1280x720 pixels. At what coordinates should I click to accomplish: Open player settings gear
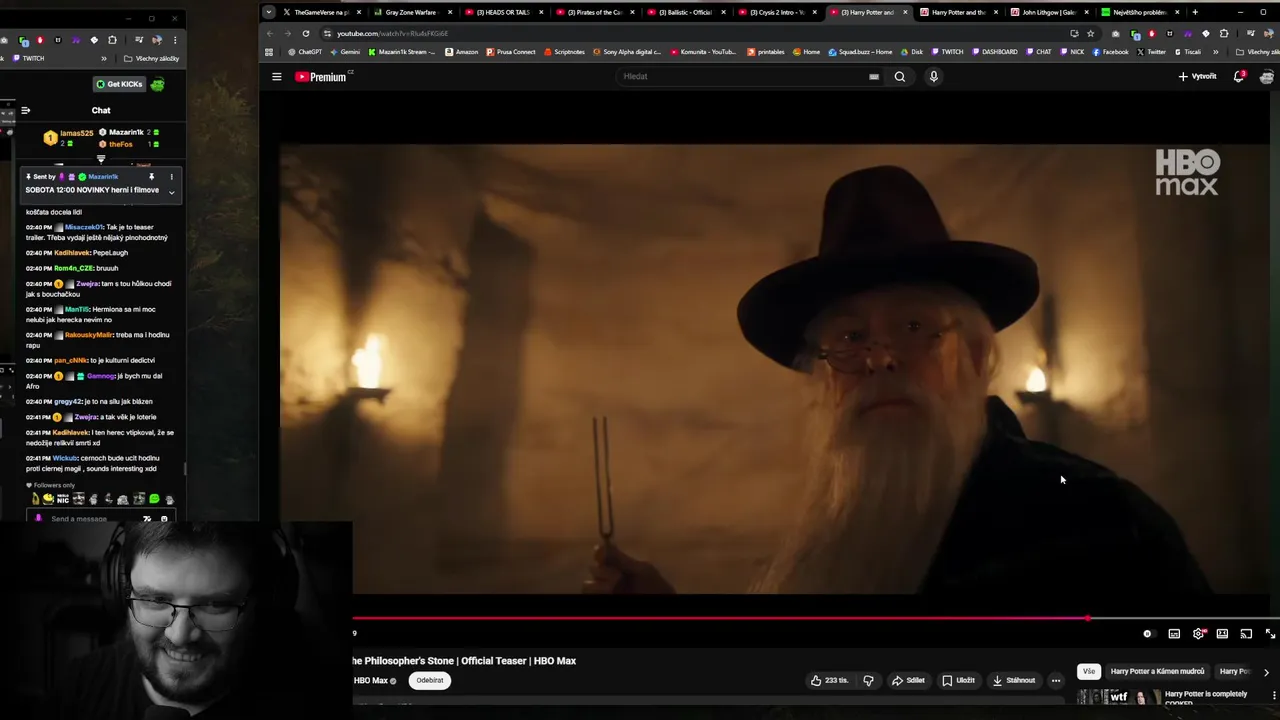tap(1198, 634)
